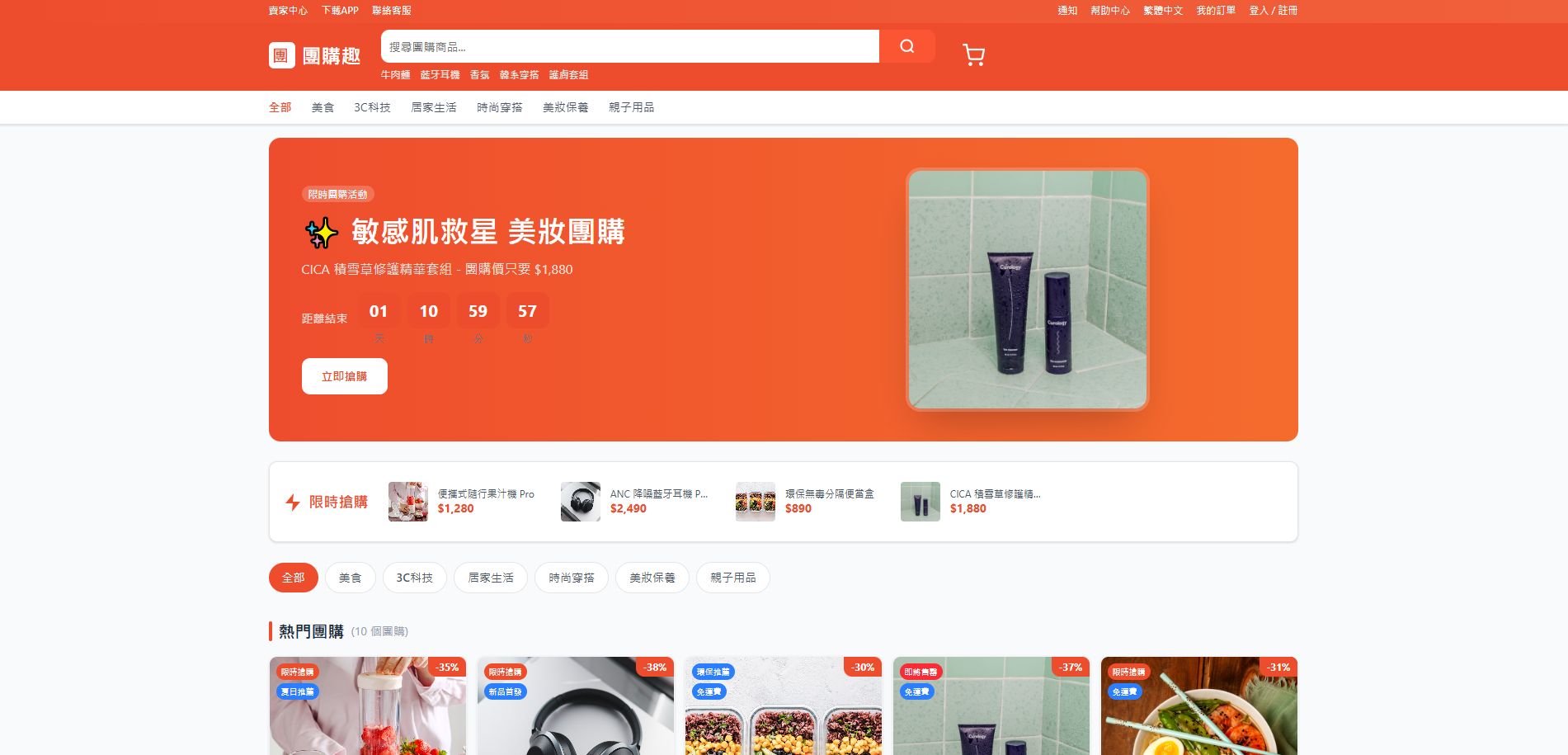The height and width of the screenshot is (755, 1568).
Task: Select the 3C科技 filter pill
Action: [415, 578]
